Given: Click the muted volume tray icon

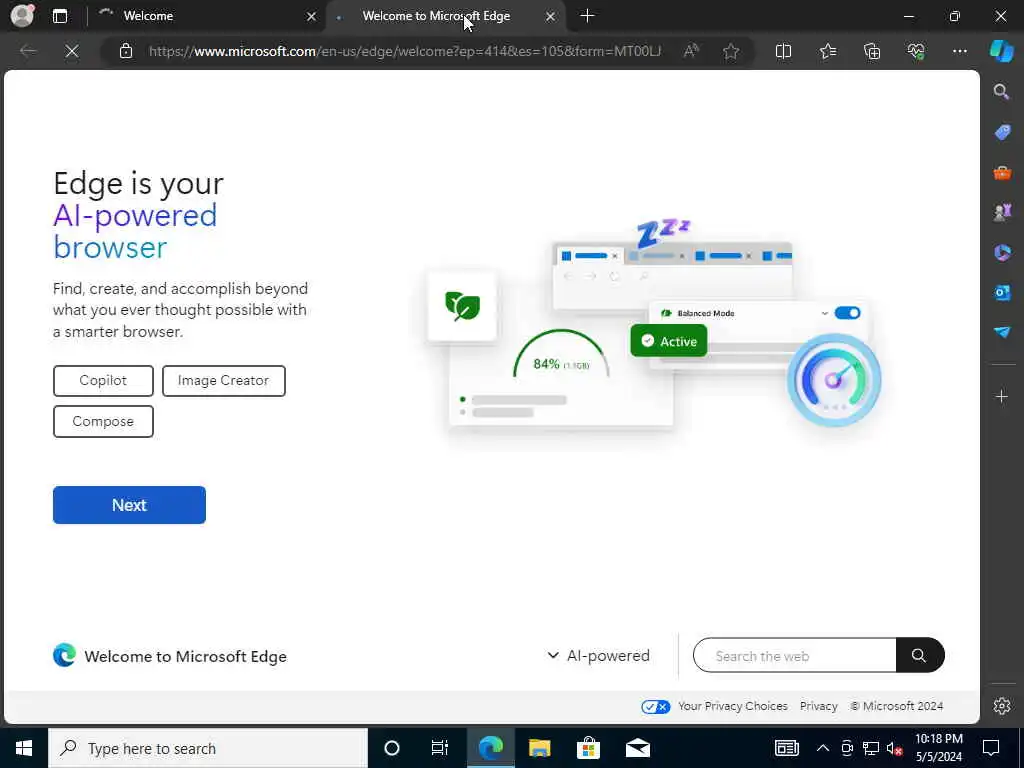Looking at the screenshot, I should click(x=895, y=748).
